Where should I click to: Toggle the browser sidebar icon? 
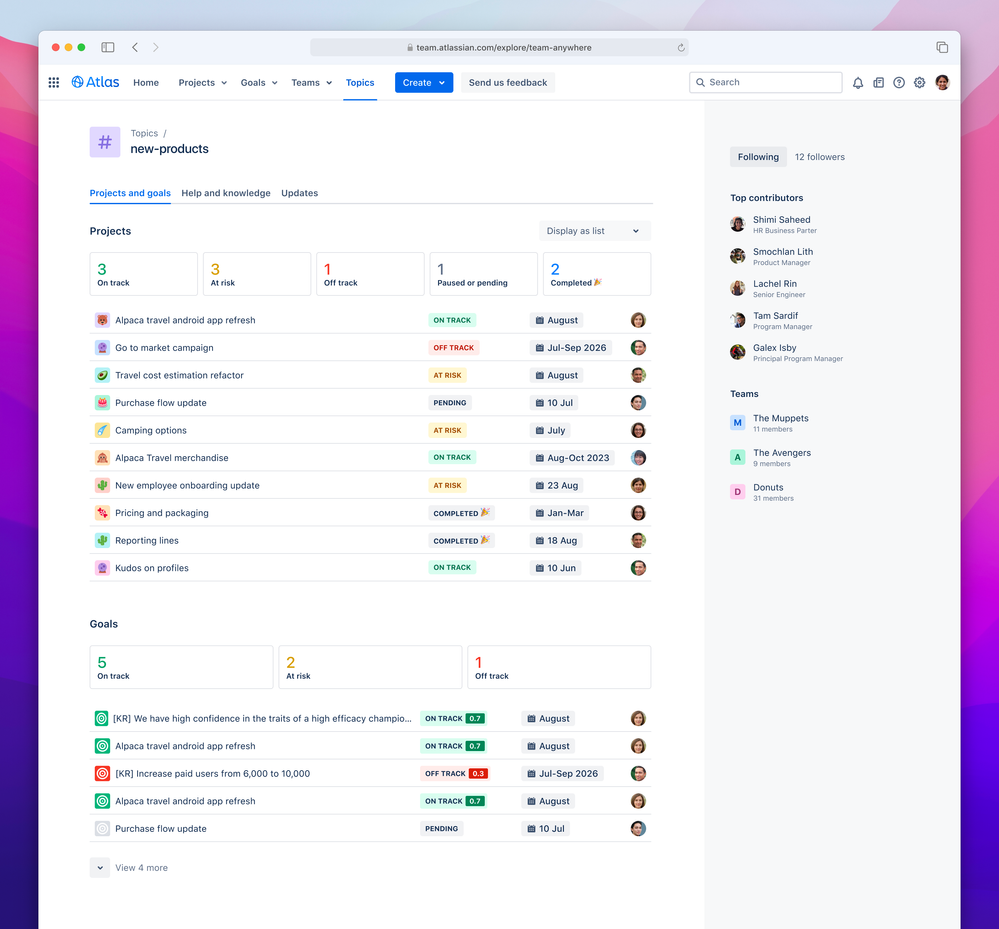pyautogui.click(x=108, y=47)
